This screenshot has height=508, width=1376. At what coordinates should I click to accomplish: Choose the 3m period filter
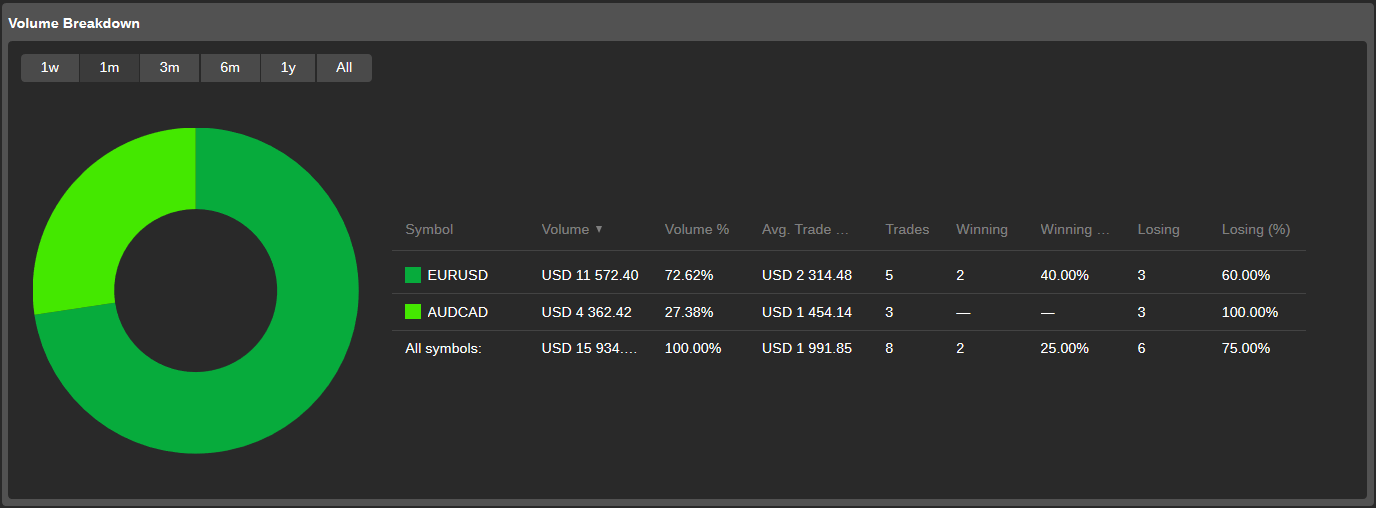170,68
